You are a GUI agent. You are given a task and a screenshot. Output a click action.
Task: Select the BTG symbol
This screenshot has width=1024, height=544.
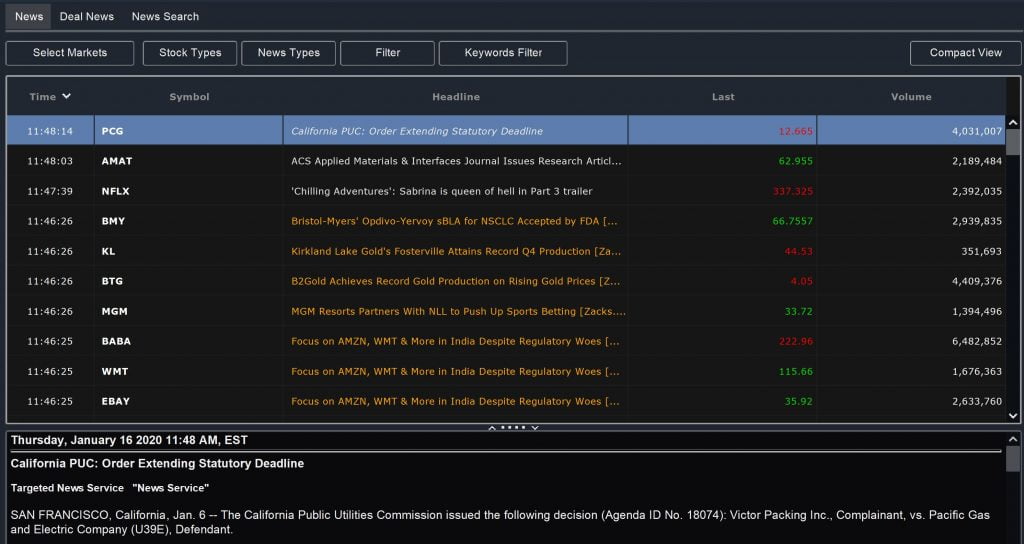(112, 281)
